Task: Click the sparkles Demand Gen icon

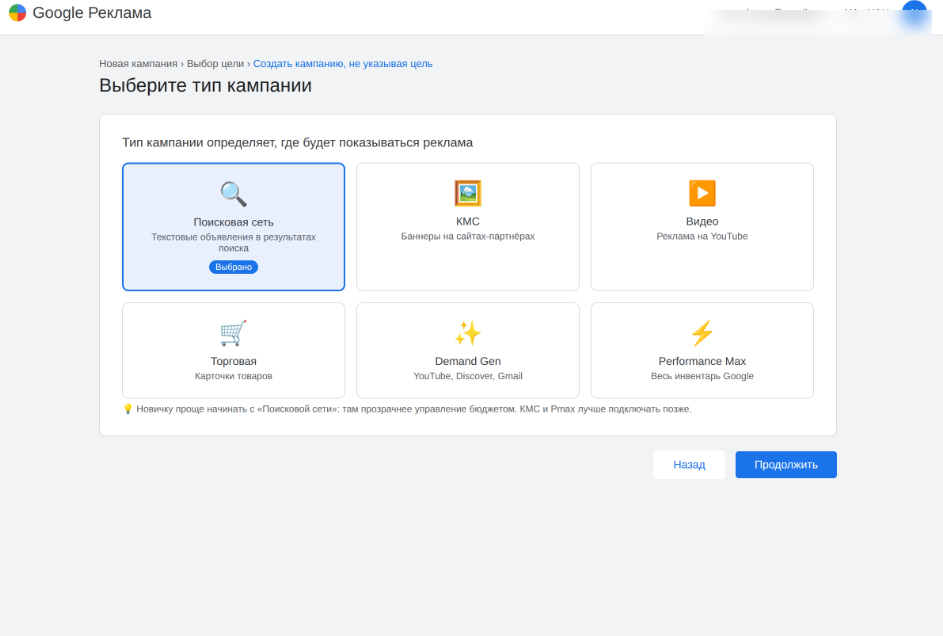Action: tap(468, 333)
